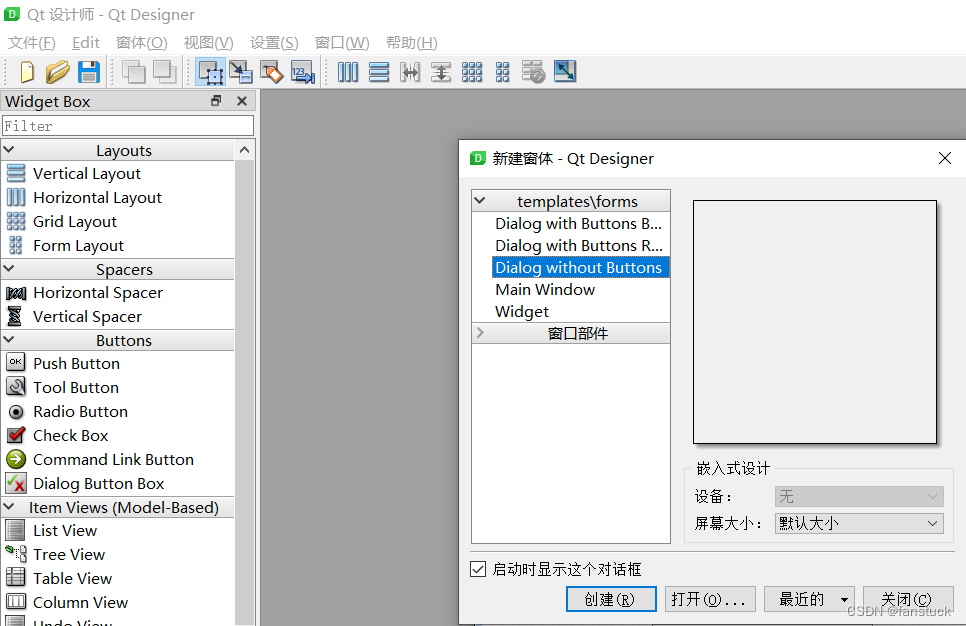
Task: Open the 视图(V) menu
Action: (208, 43)
